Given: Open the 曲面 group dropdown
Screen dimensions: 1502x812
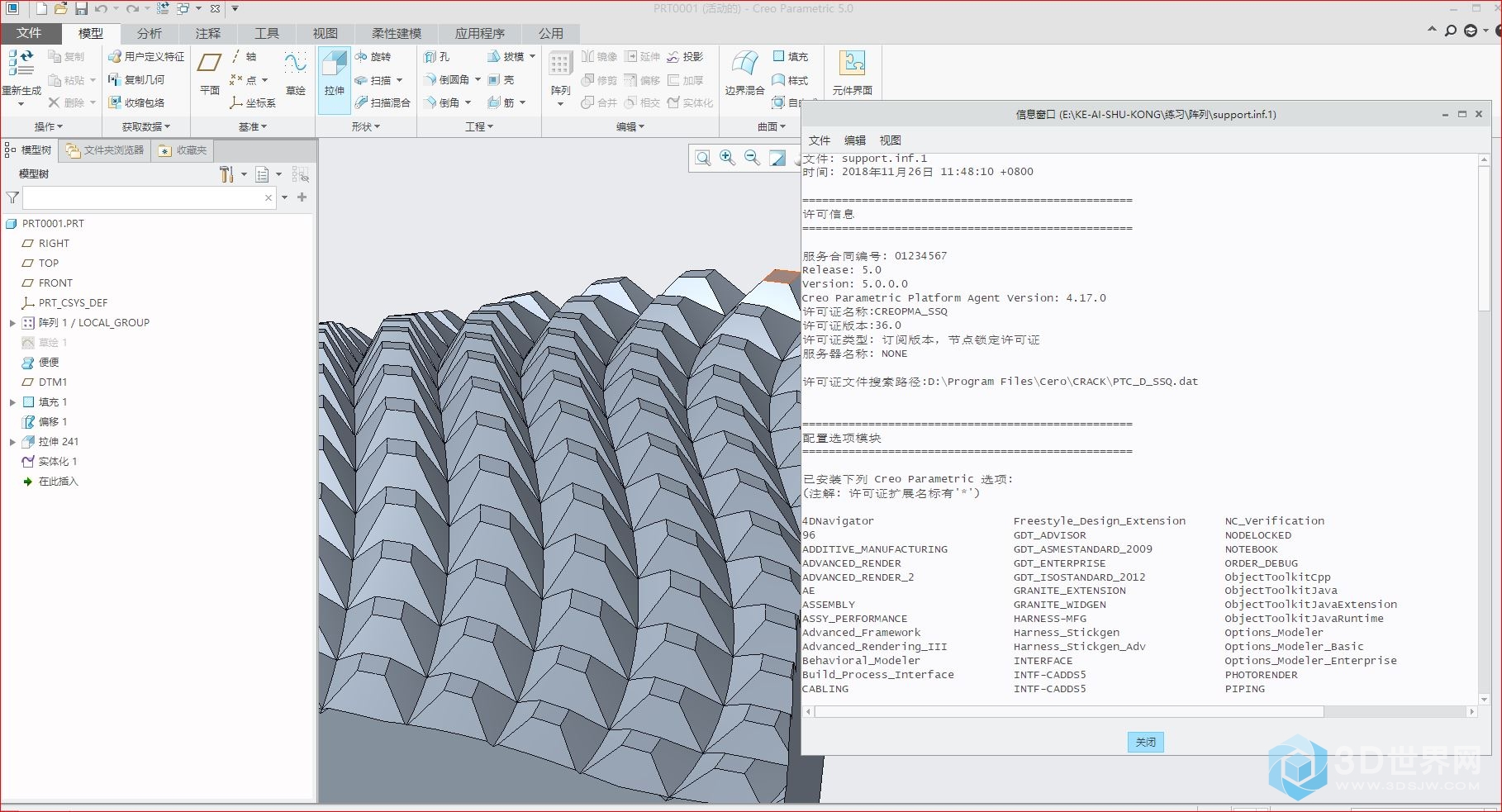Looking at the screenshot, I should 772,126.
